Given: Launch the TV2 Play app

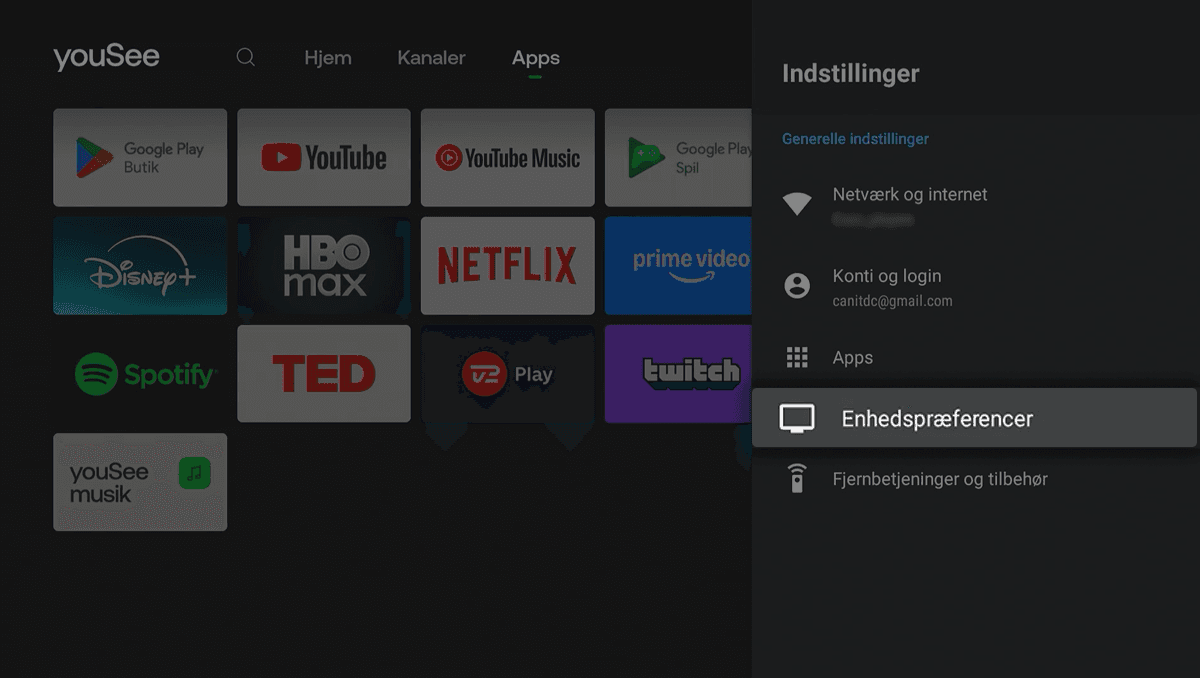Looking at the screenshot, I should point(507,373).
